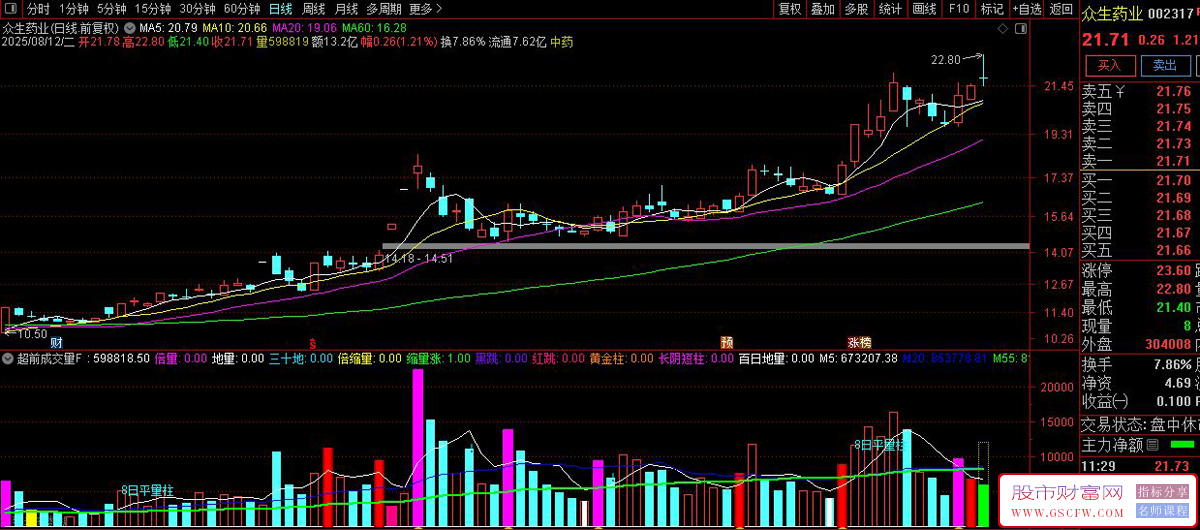The height and width of the screenshot is (530, 1200).
Task: Select the 30分钟 period
Action: tap(197, 9)
